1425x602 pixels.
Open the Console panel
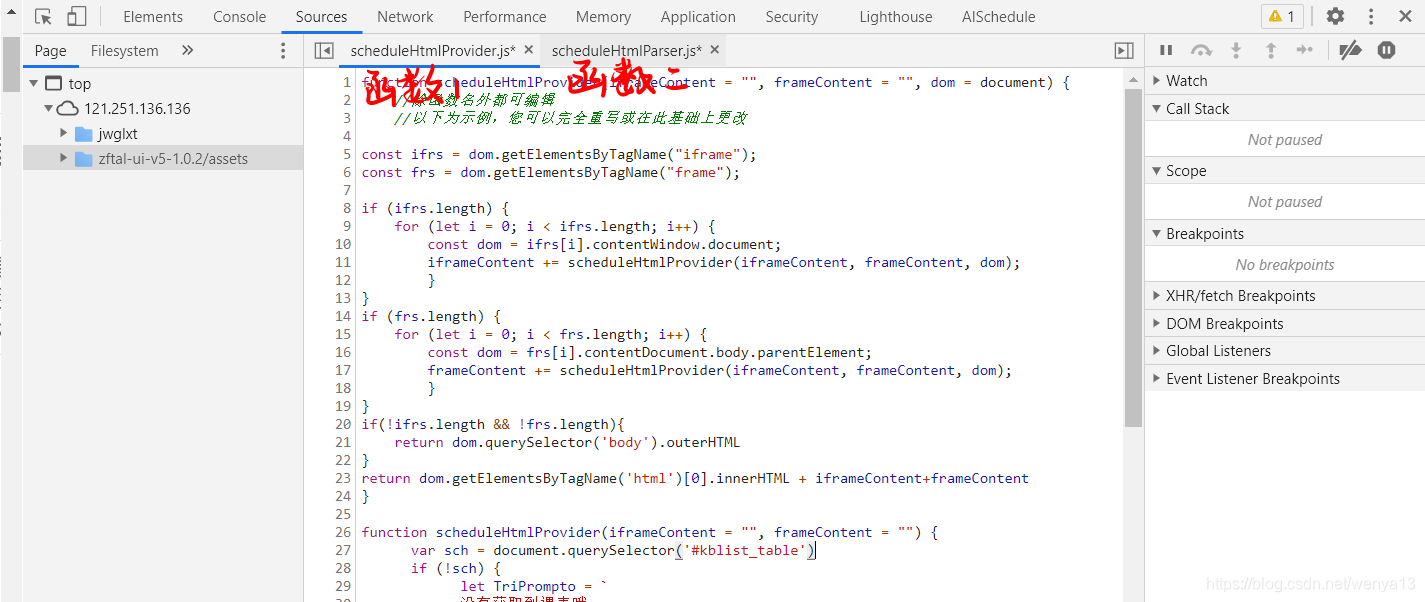(240, 17)
